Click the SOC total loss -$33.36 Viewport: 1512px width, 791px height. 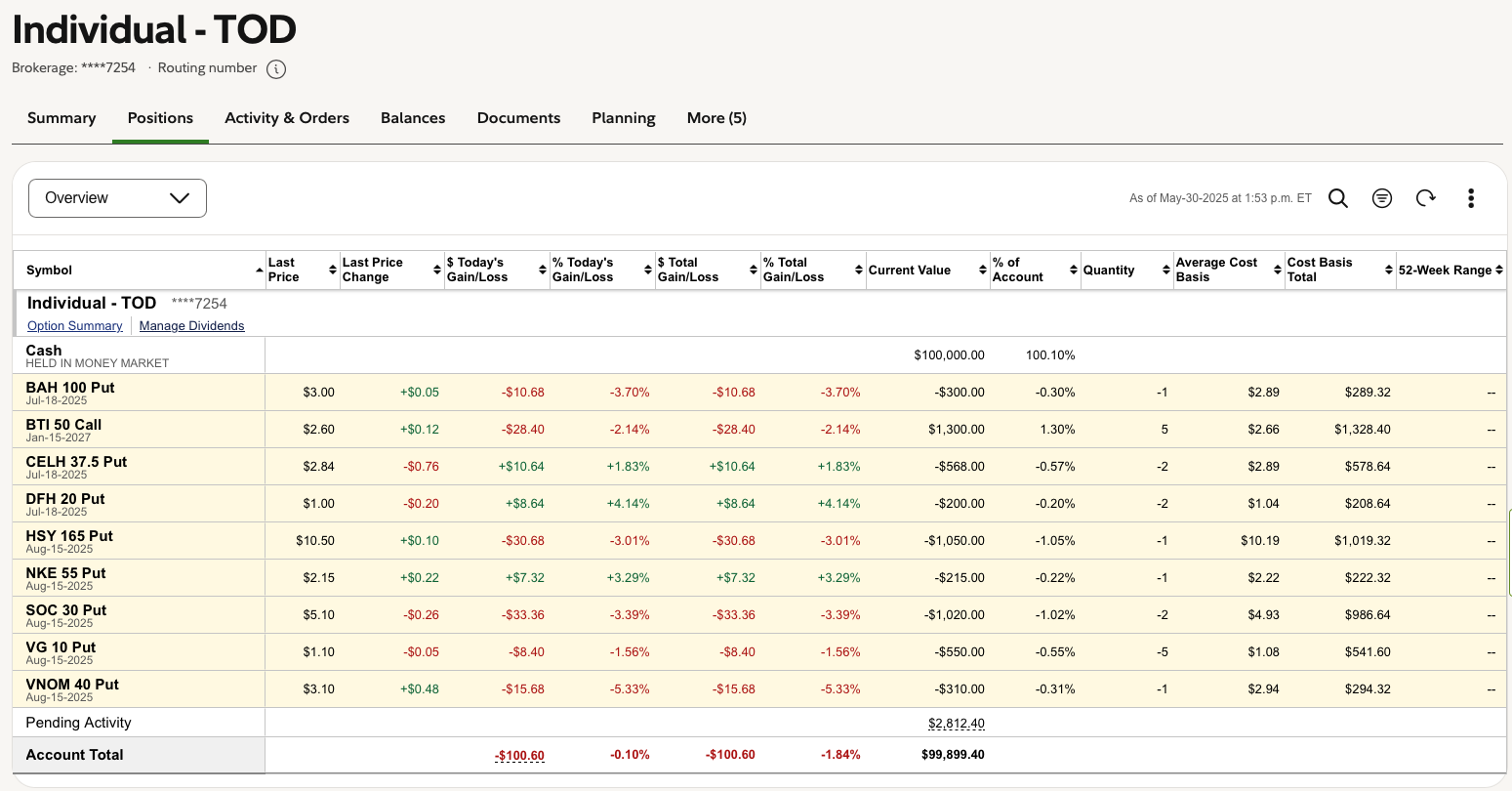733,615
